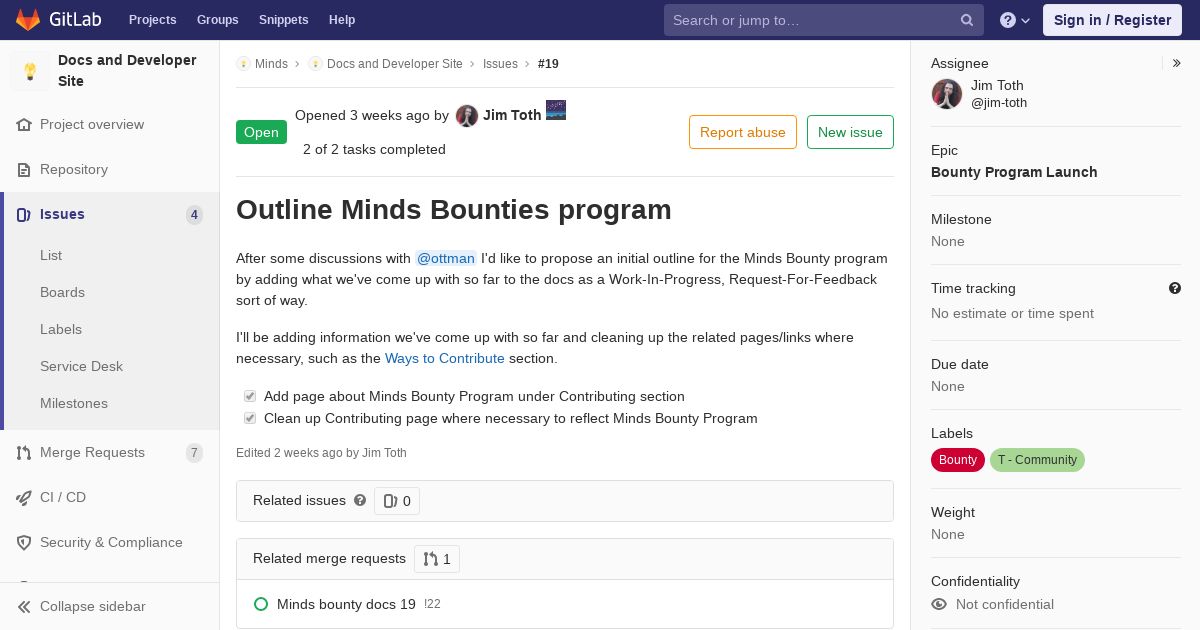Screen dimensions: 1200x630
Task: Open the Ways to Contribute link
Action: [x=445, y=358]
